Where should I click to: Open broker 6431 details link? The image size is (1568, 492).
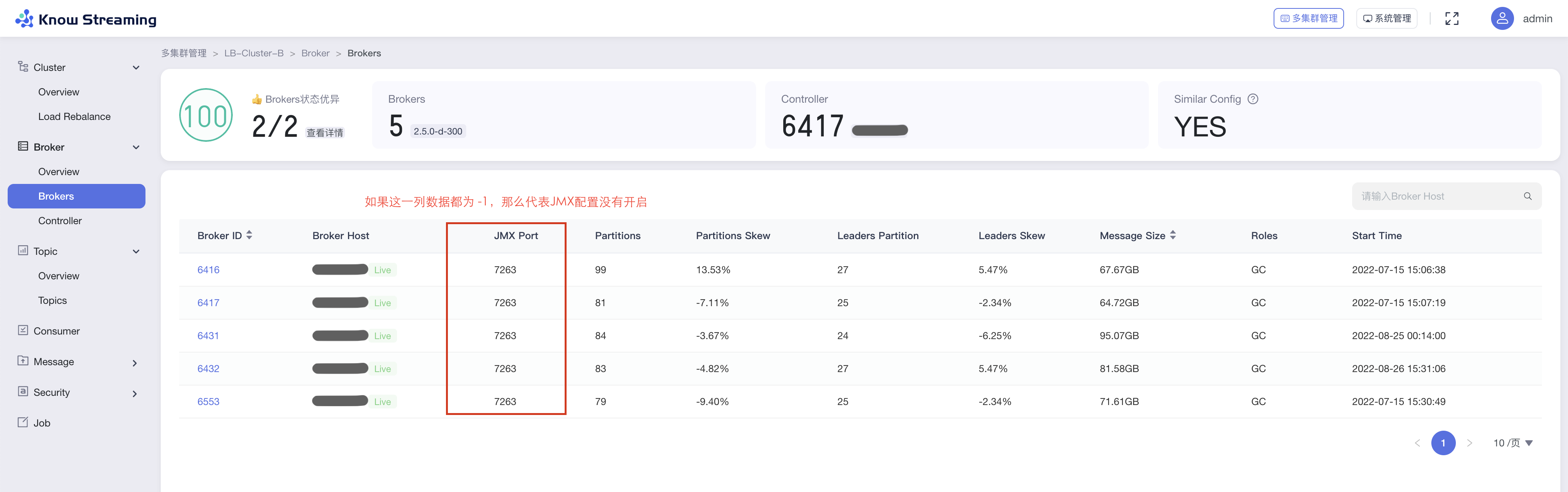pos(207,336)
